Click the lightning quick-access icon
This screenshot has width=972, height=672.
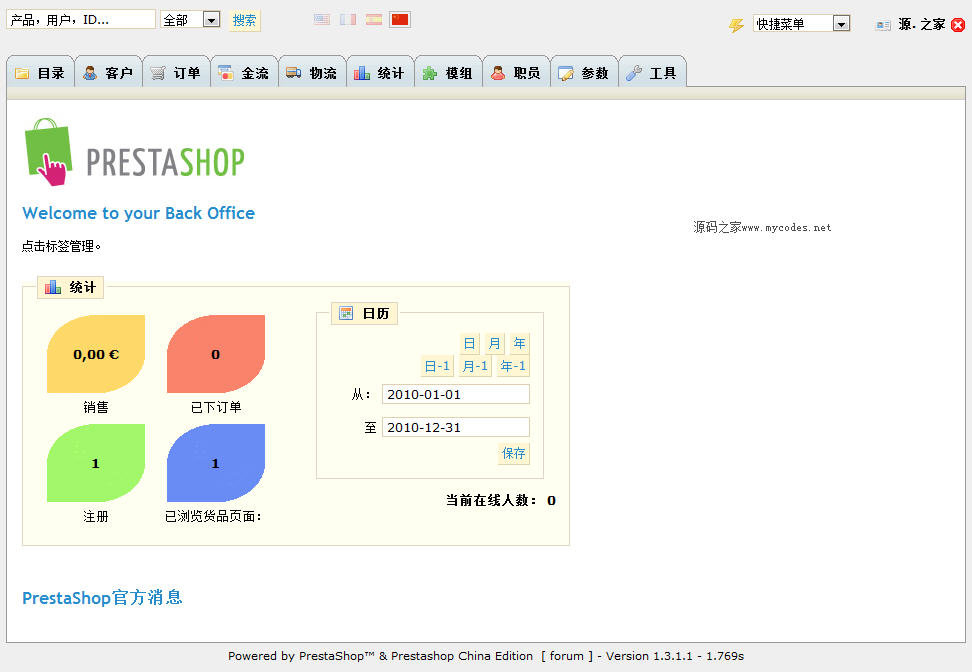point(736,25)
